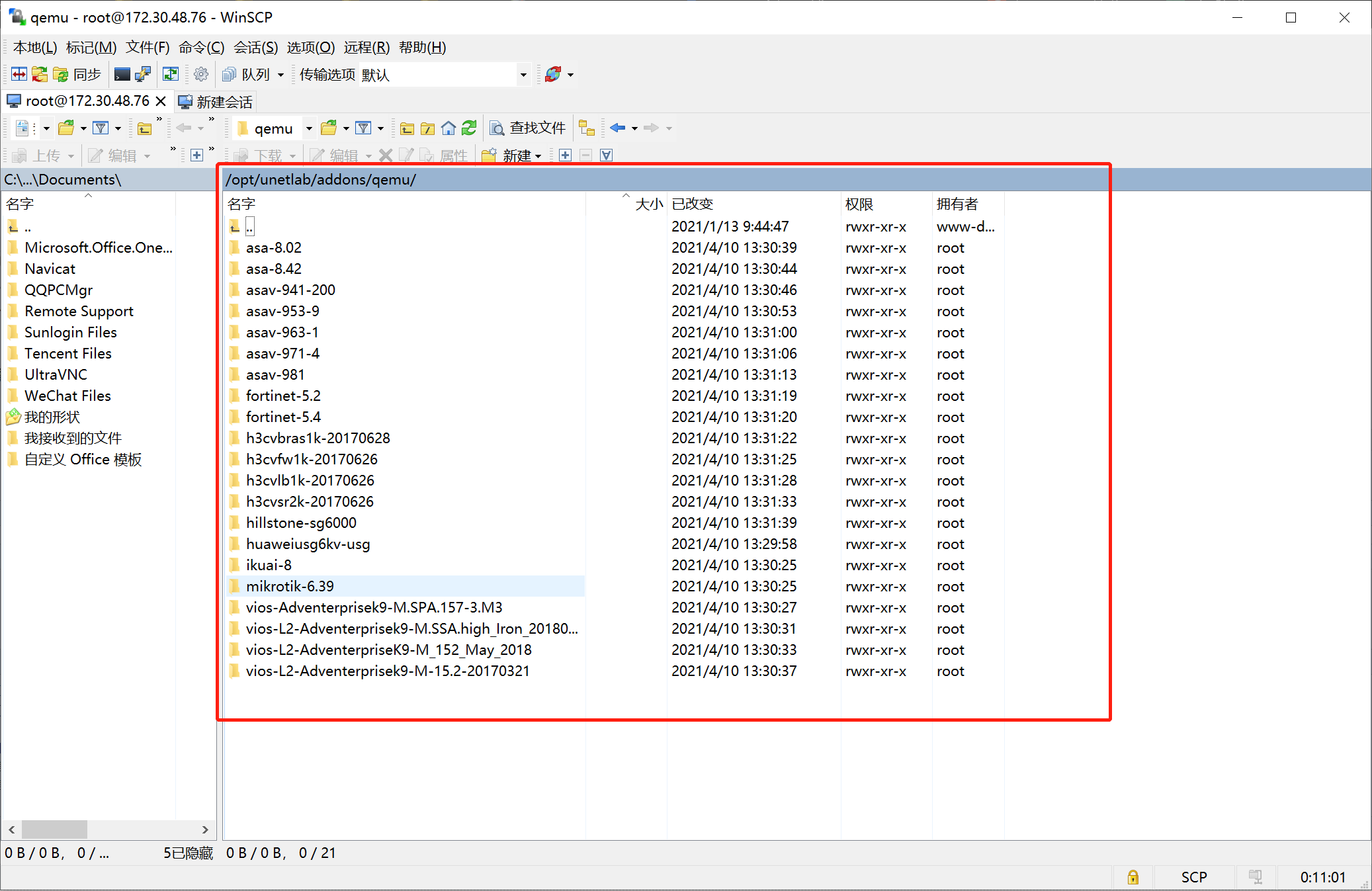
Task: Click the globe refresh session icon
Action: pos(553,74)
